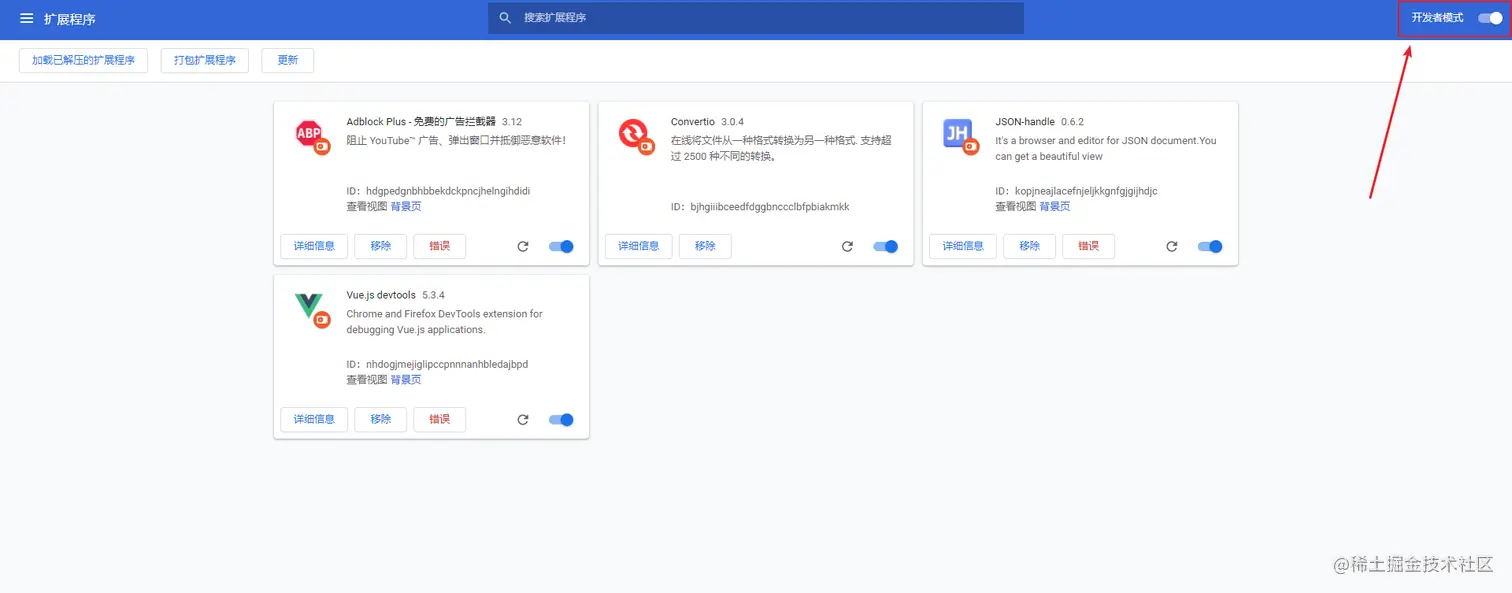Click the Vue.js devtools logo

311,309
